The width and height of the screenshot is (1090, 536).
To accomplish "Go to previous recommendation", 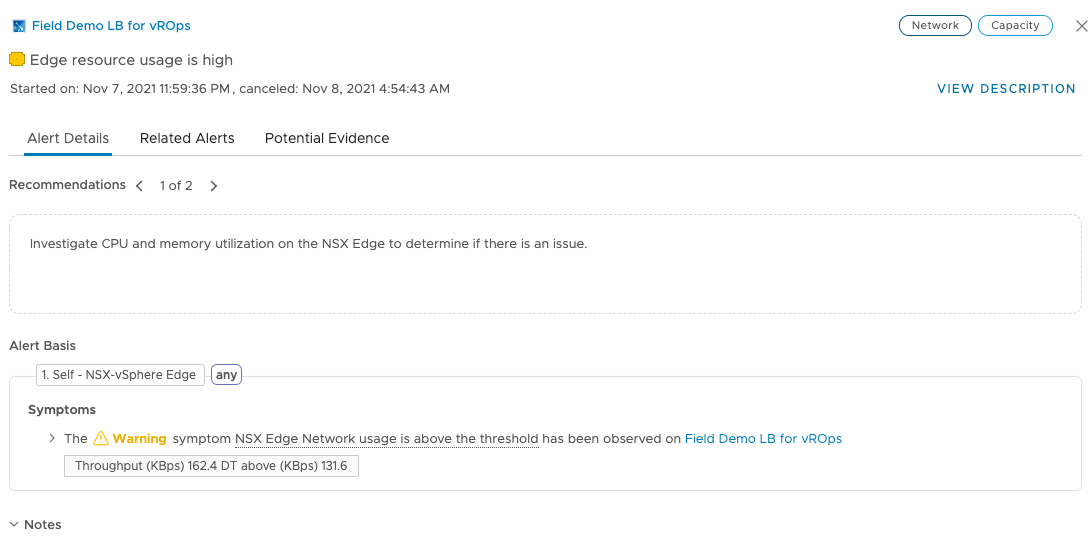I will pyautogui.click(x=140, y=186).
